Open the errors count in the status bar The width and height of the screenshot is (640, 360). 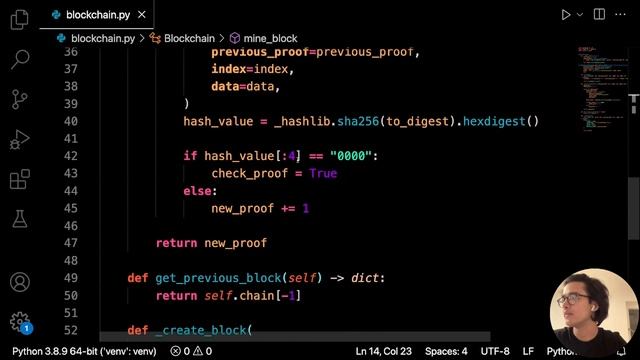click(180, 351)
